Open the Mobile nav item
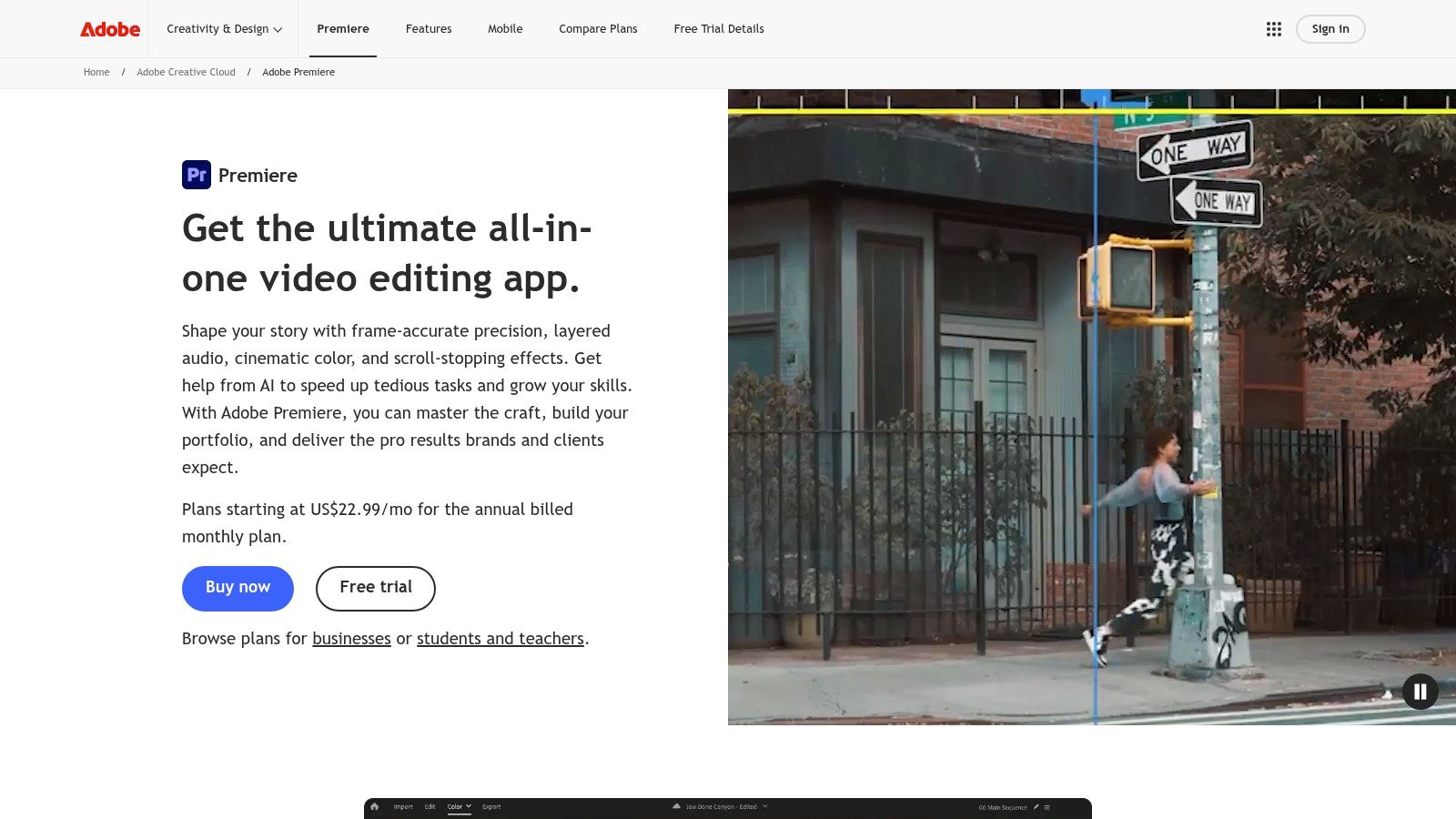The width and height of the screenshot is (1456, 819). tap(505, 29)
